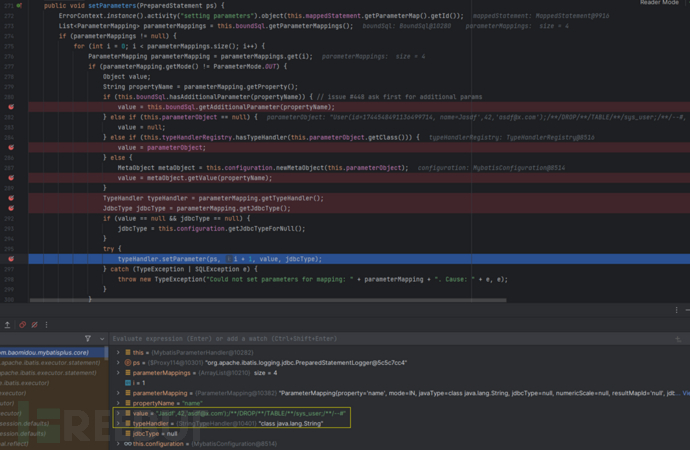Select the com.baomidou.mybatisplus.core stack frame
This screenshot has height=450, width=690.
tap(50, 353)
